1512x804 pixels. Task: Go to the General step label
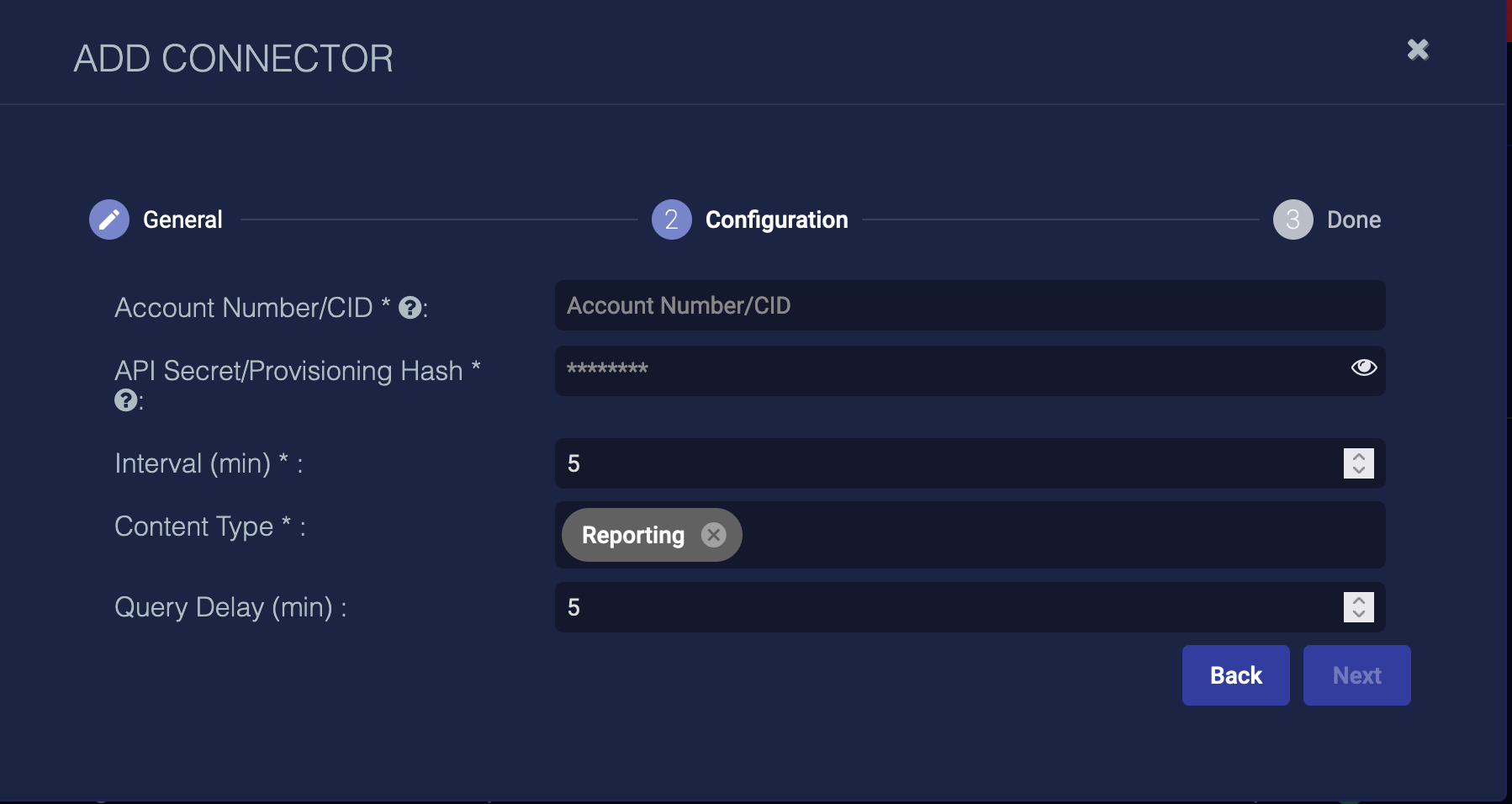tap(182, 220)
